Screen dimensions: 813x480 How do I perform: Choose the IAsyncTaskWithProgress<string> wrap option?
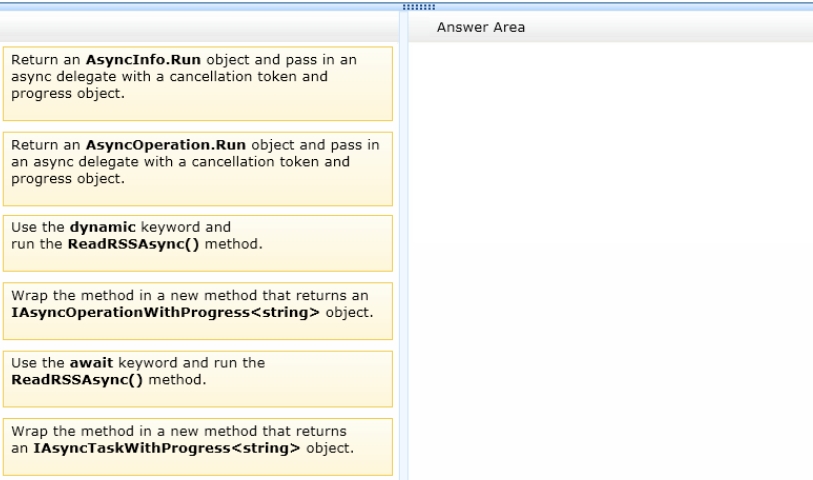198,447
